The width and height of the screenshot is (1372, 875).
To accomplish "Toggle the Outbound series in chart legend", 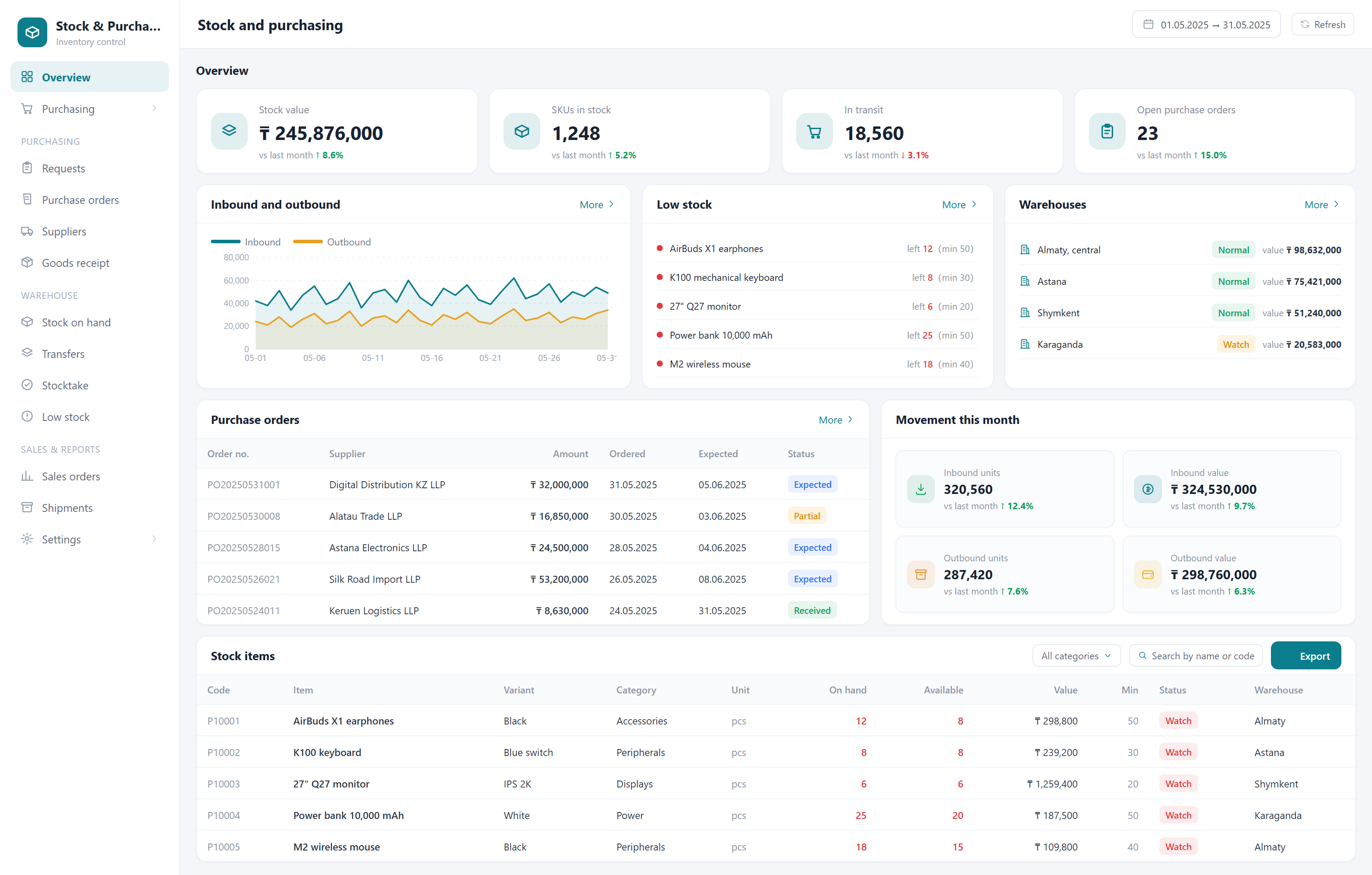I will [332, 242].
